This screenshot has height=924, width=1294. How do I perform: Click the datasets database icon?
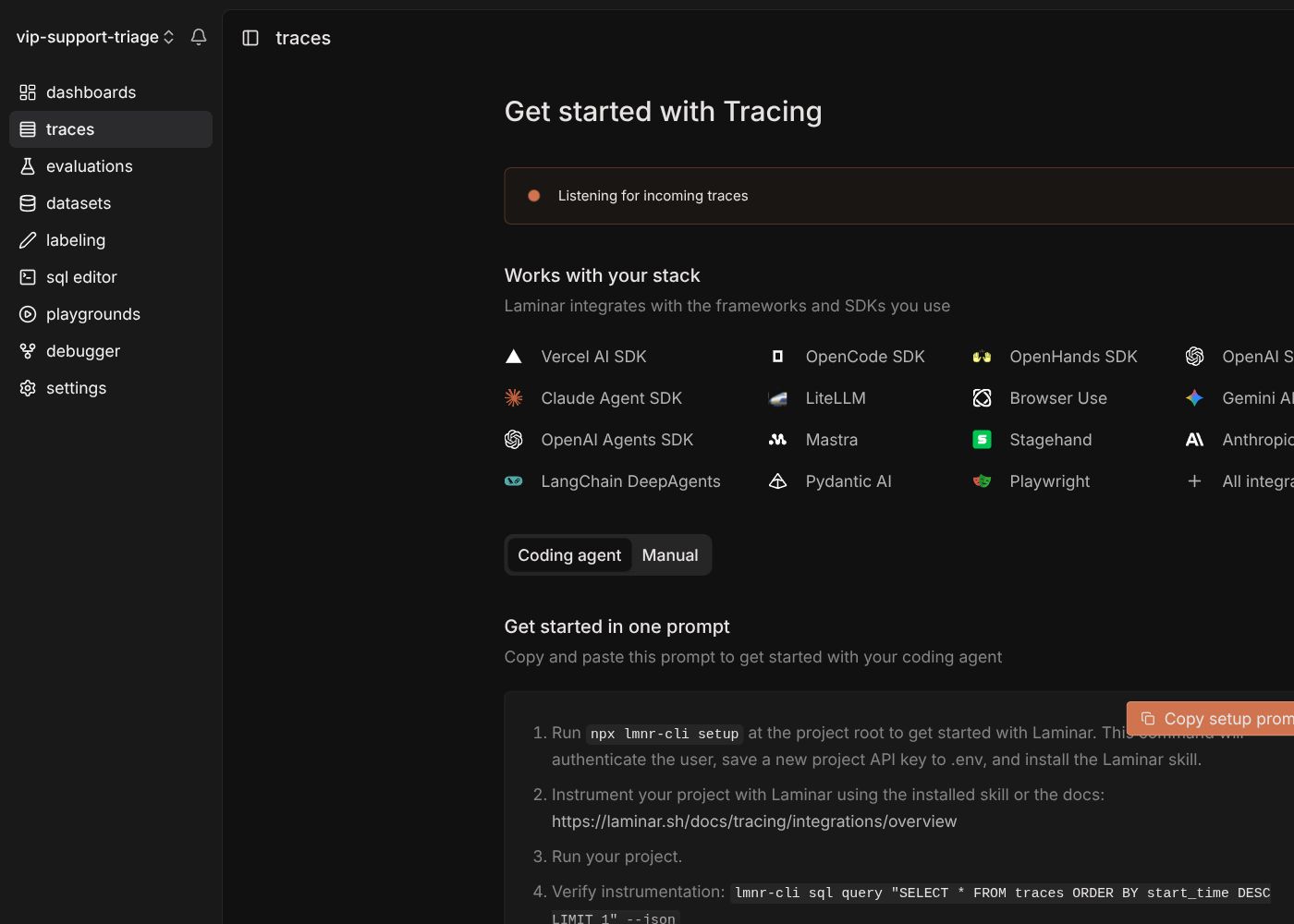click(28, 203)
